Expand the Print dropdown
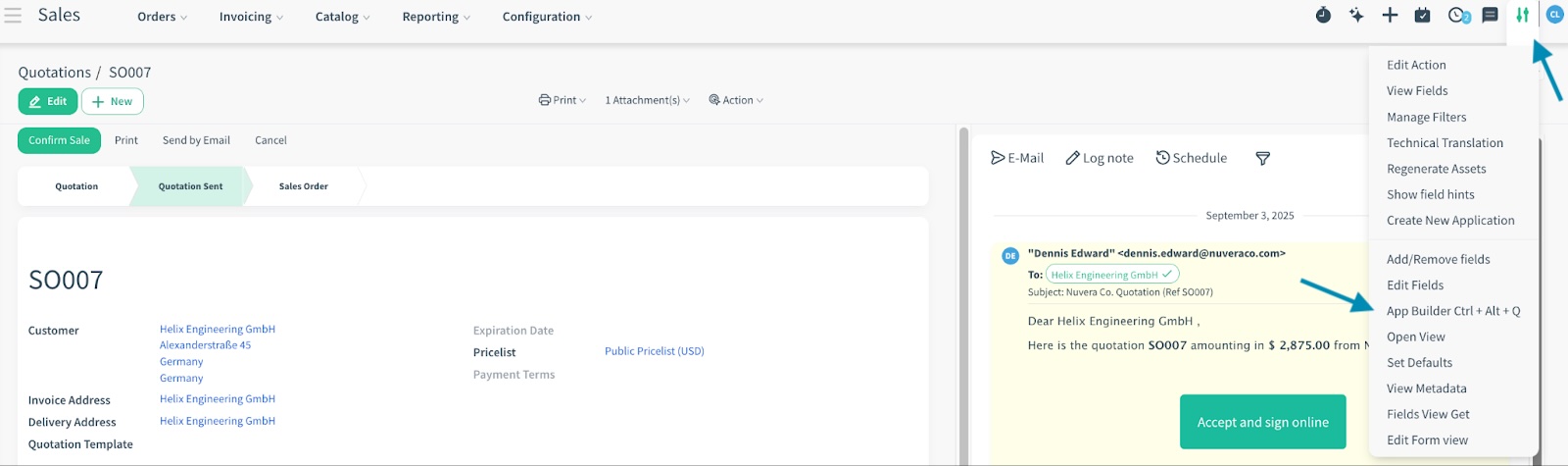1568x466 pixels. (x=563, y=100)
